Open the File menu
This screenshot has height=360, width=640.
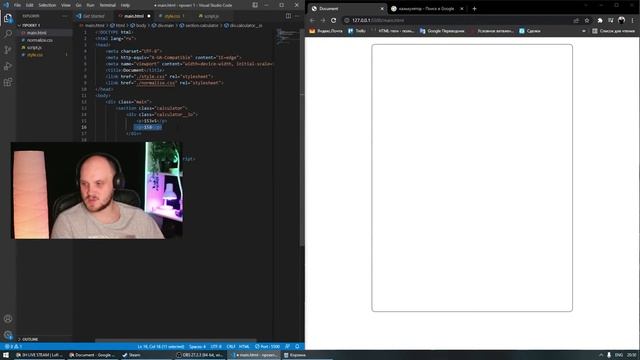coord(17,5)
